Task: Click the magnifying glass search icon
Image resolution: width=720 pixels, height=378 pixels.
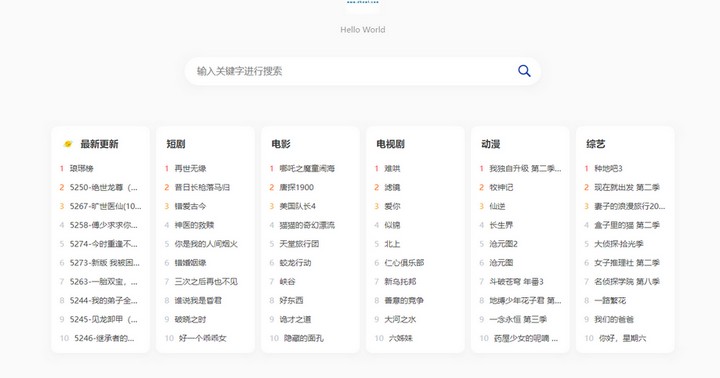Action: click(524, 71)
